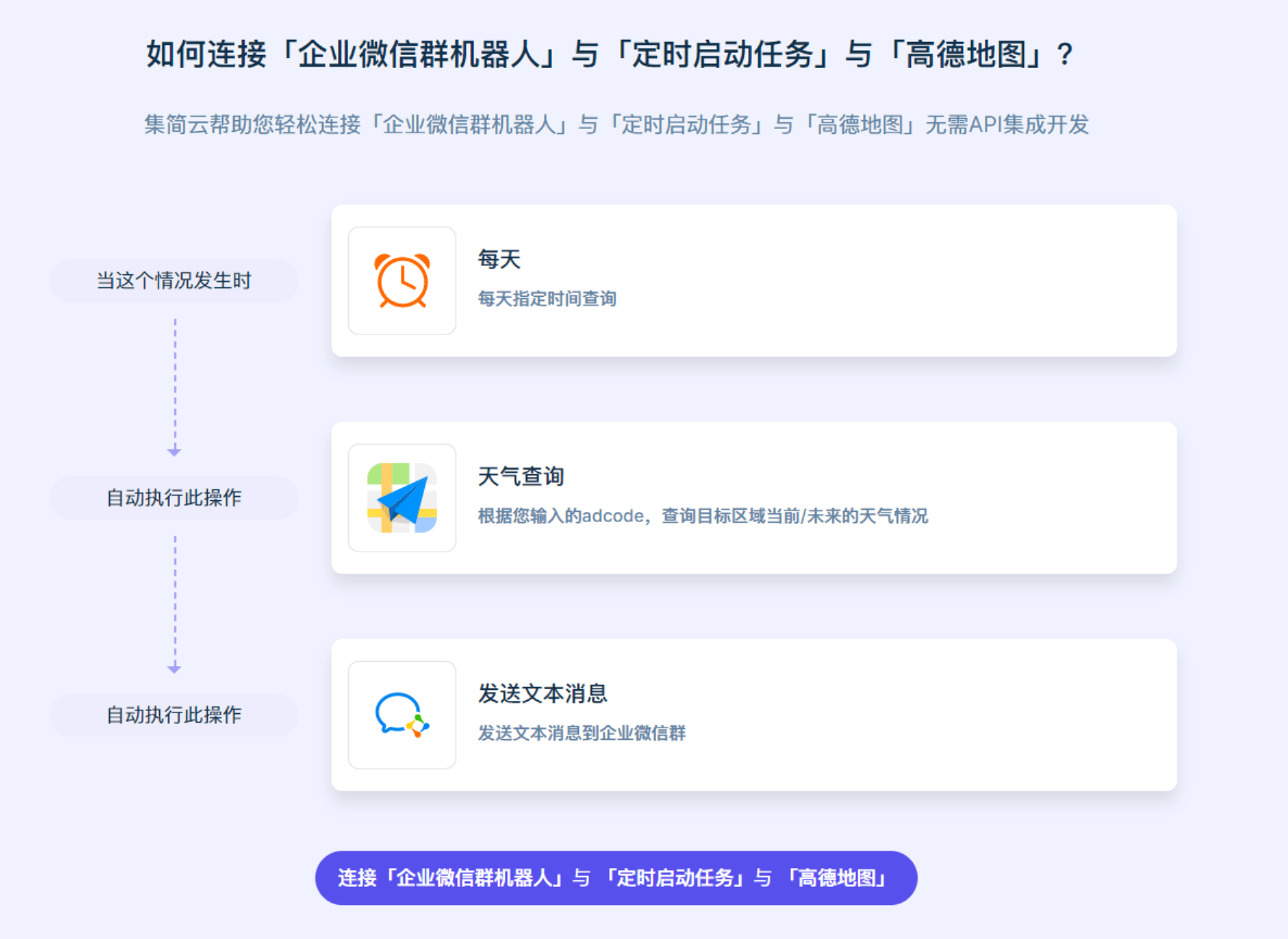This screenshot has height=939, width=1288.
Task: Select the 自动执行此操作 label beside 发送文本消息
Action: point(174,715)
